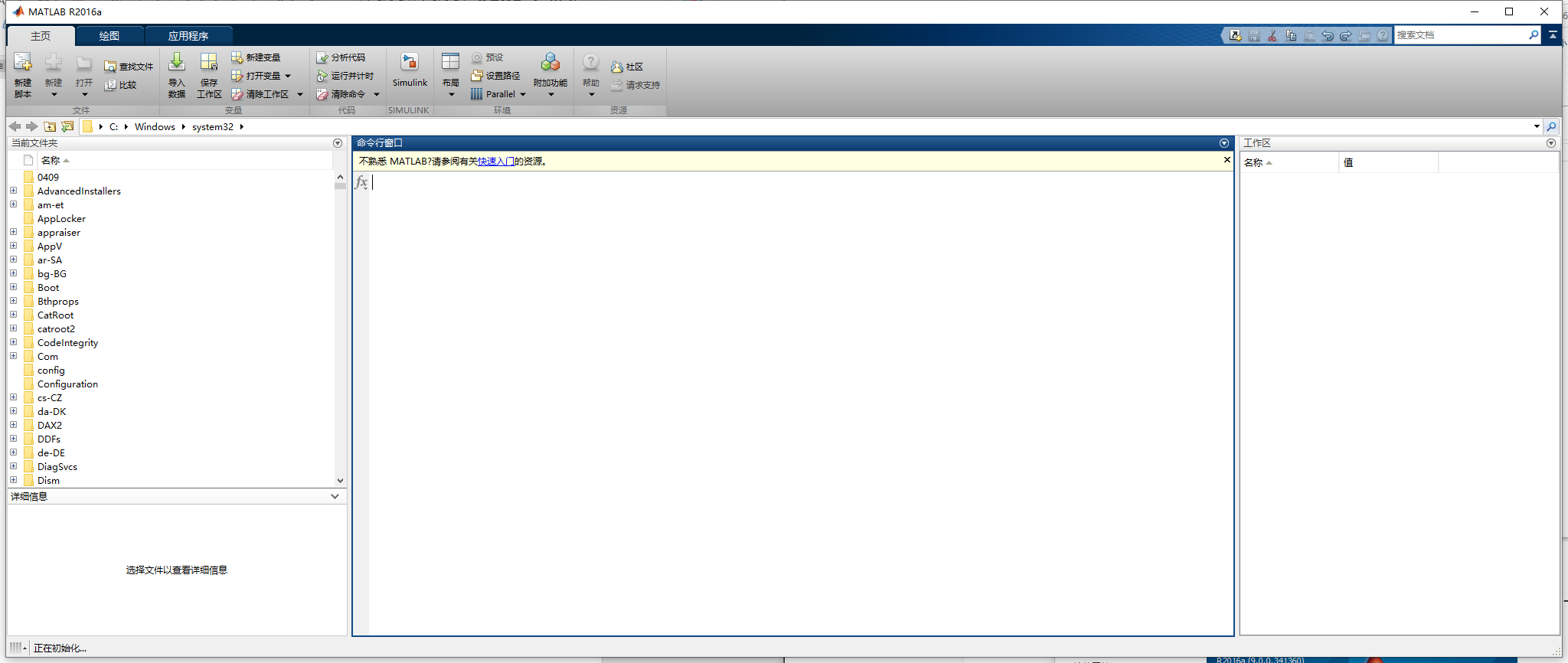Open the address bar history dropdown
This screenshot has height=663, width=1568.
(x=1537, y=126)
